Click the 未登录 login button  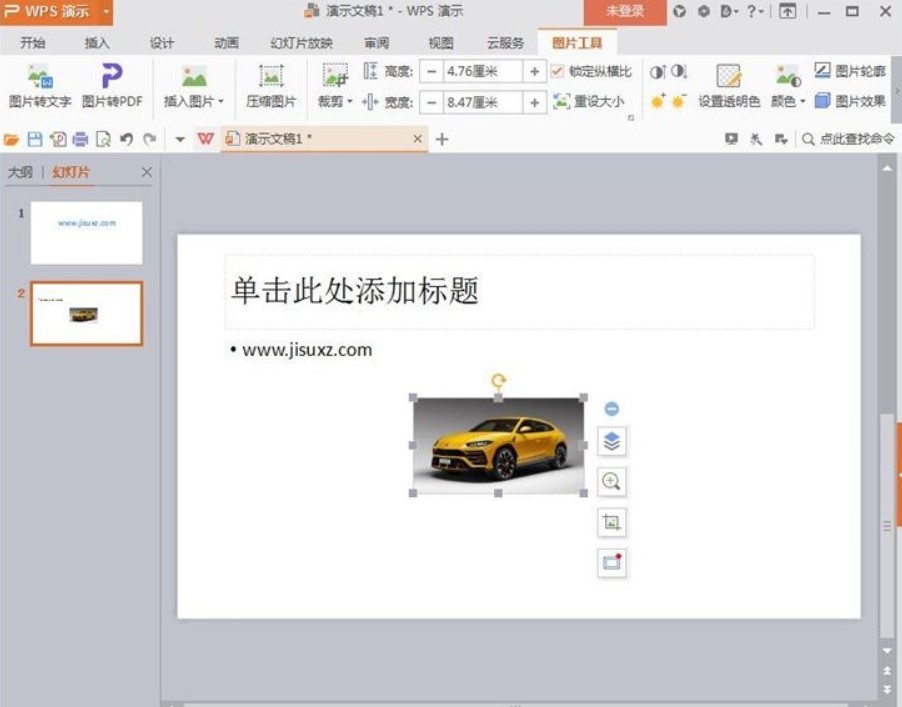coord(625,10)
